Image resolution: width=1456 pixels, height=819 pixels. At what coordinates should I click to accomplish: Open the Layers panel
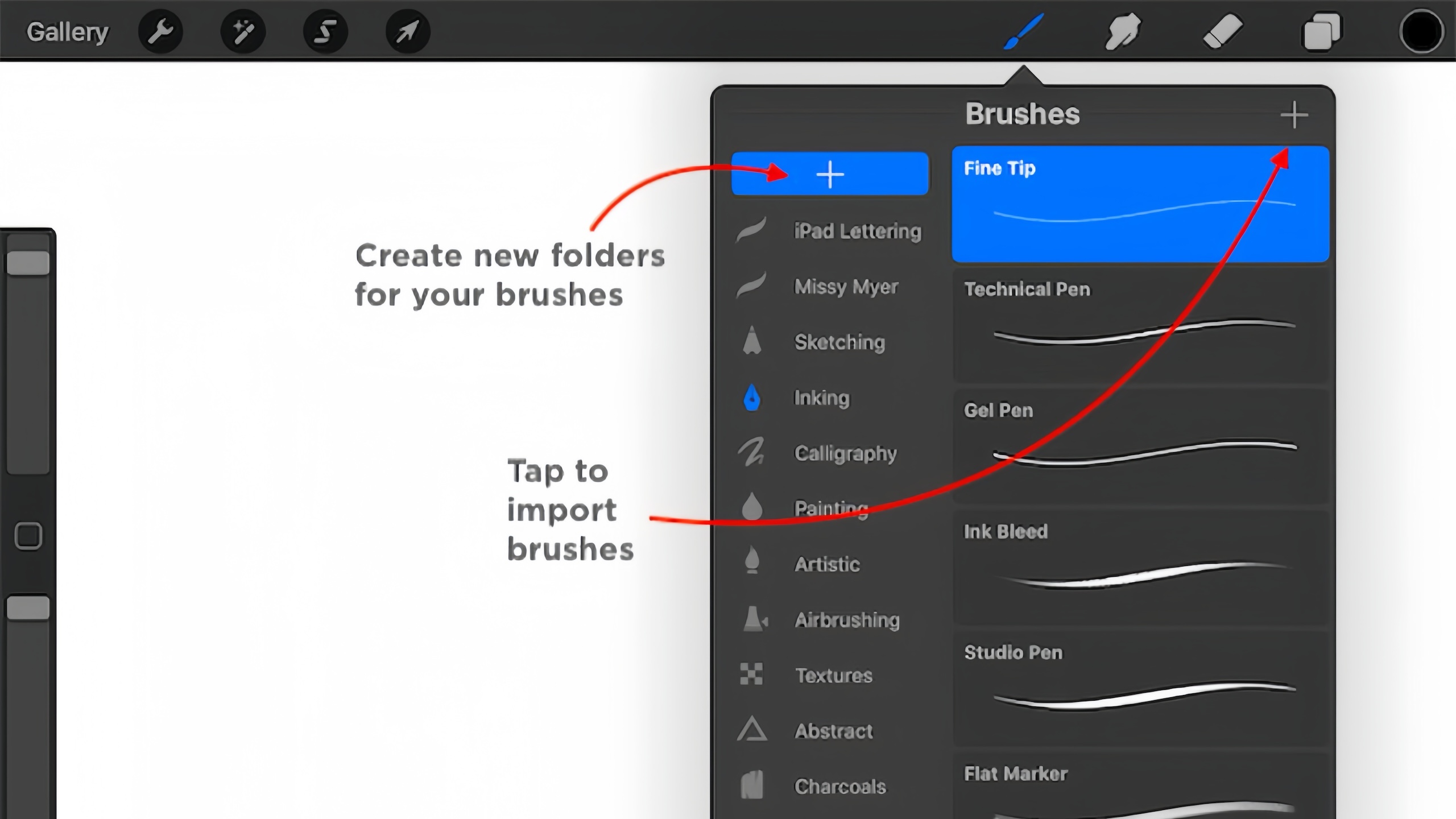(x=1321, y=32)
